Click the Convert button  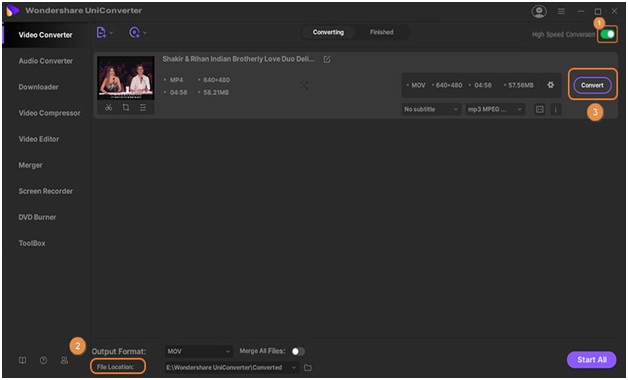click(592, 85)
